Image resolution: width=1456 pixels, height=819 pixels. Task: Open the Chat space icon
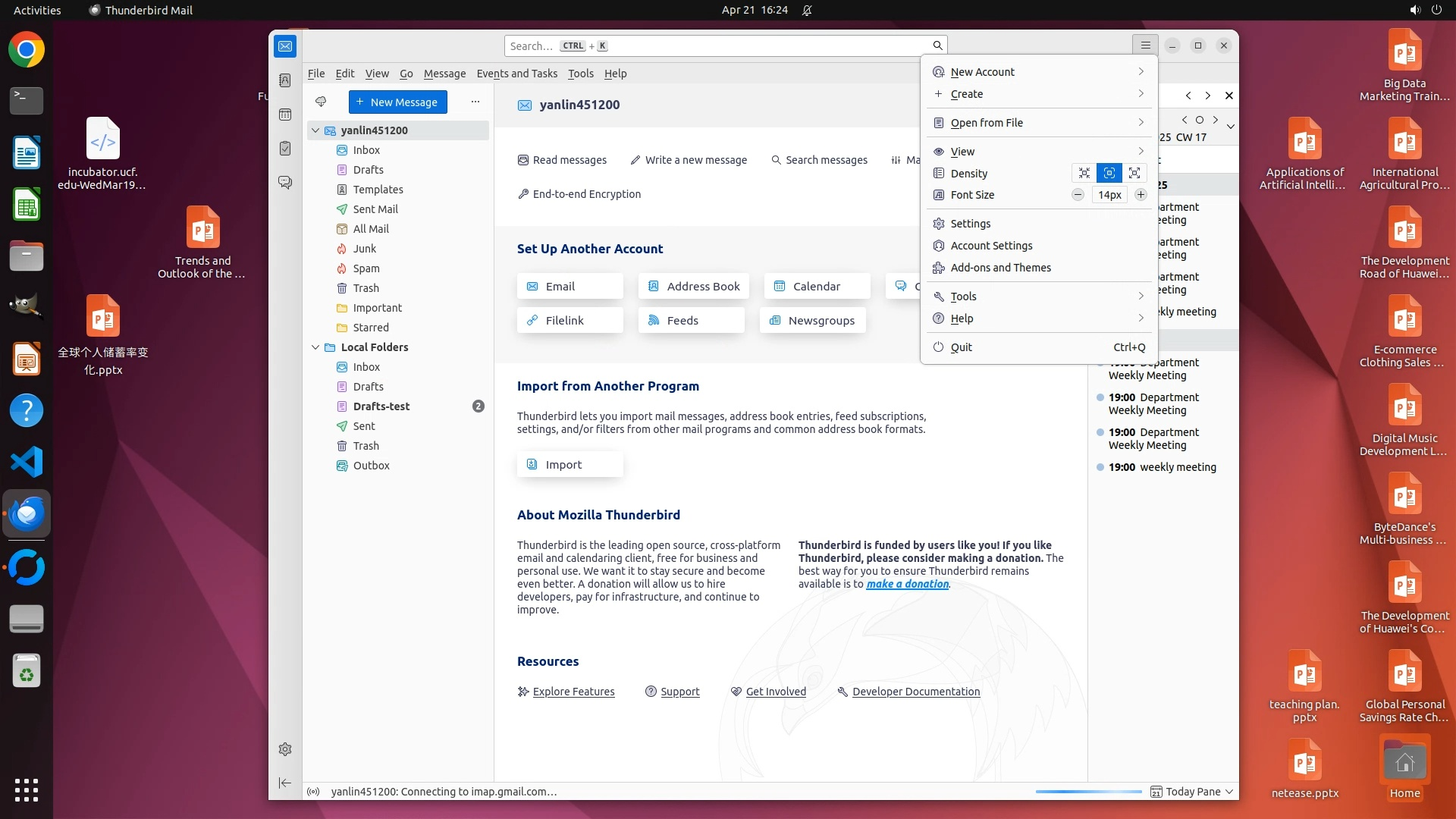(x=285, y=183)
